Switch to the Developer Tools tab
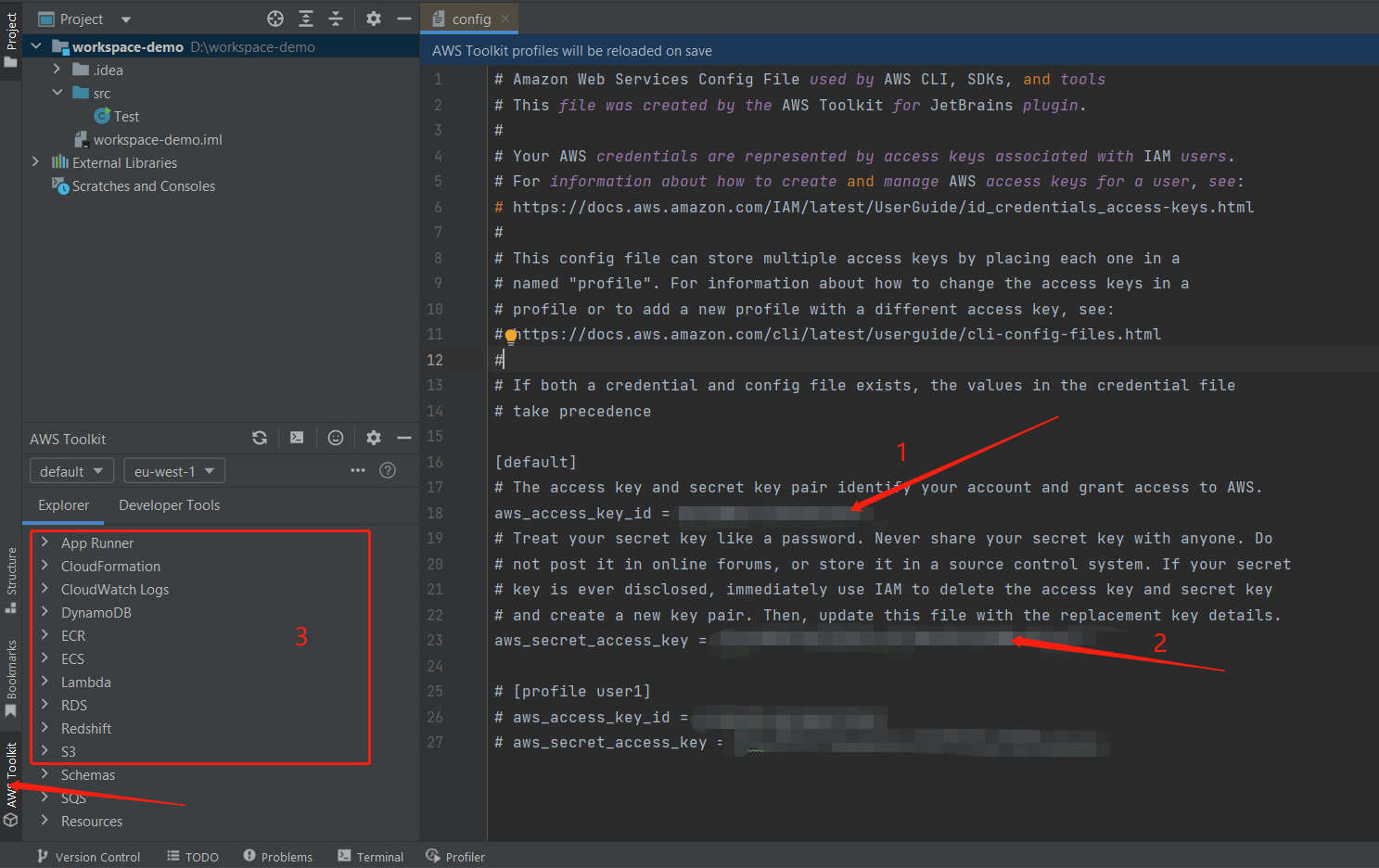 click(169, 505)
